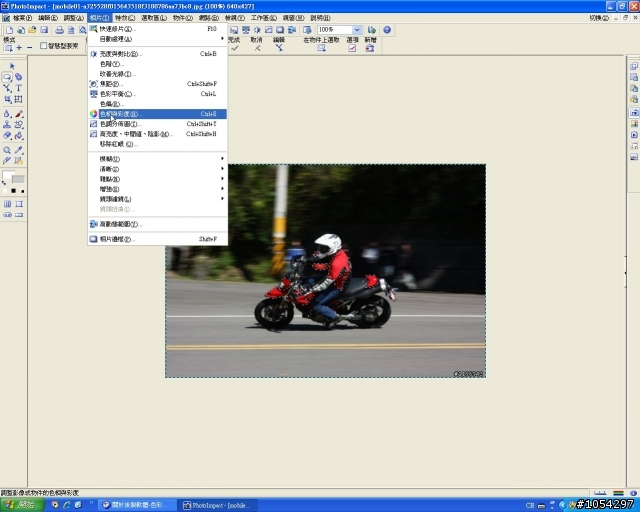640x512 pixels.
Task: Click the New file toolbar icon
Action: 9,30
